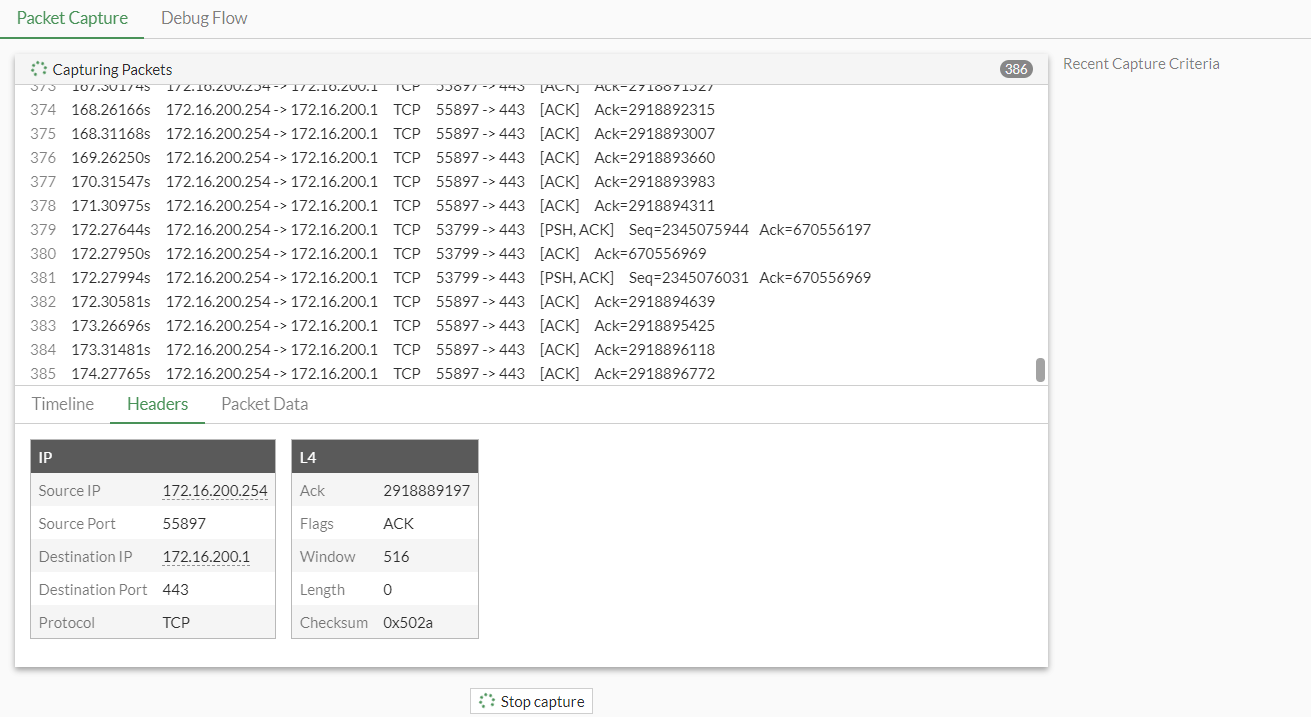The width and height of the screenshot is (1311, 717).
Task: Show the Packet Data tab
Action: pyautogui.click(x=265, y=404)
